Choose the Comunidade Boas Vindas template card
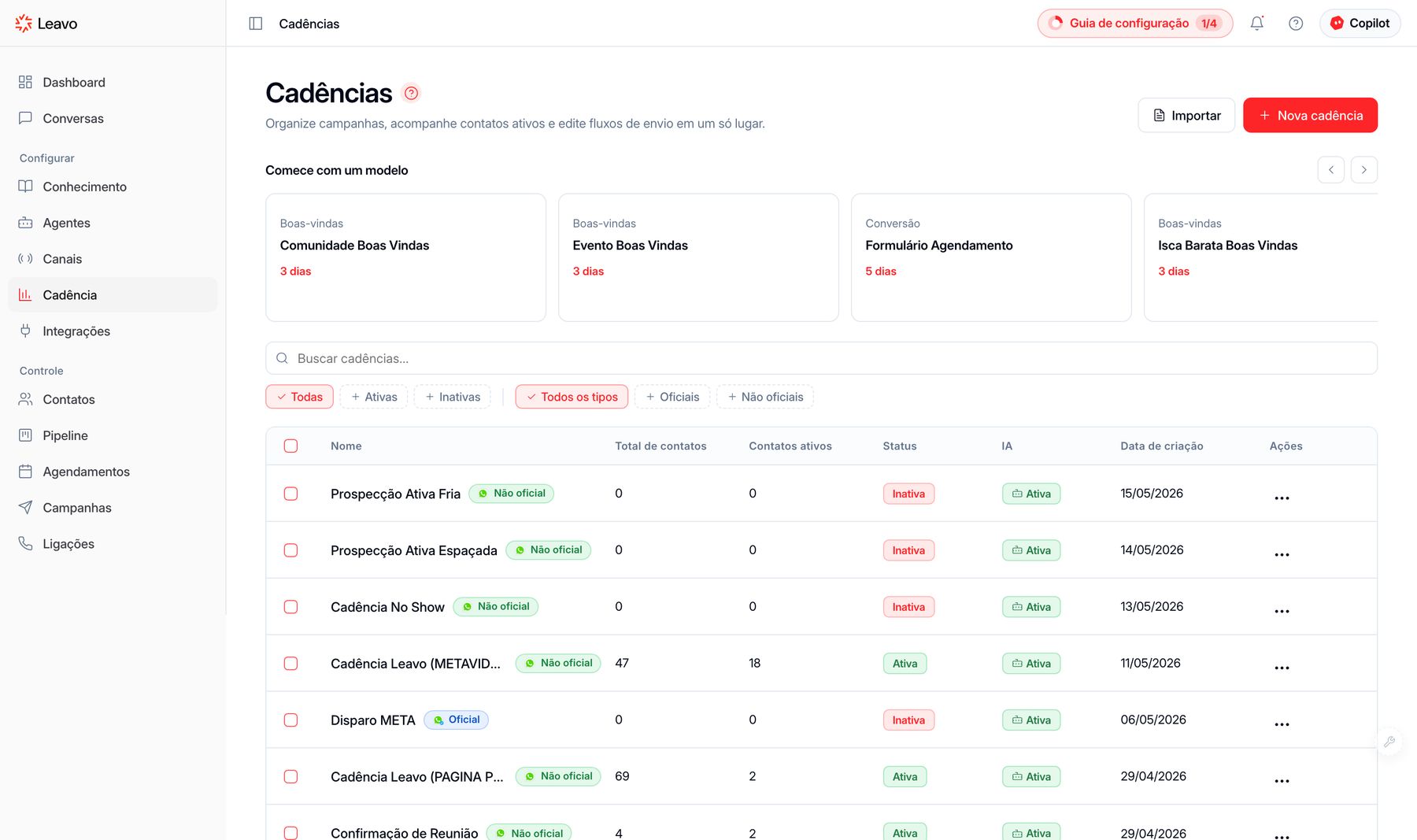 [x=405, y=257]
